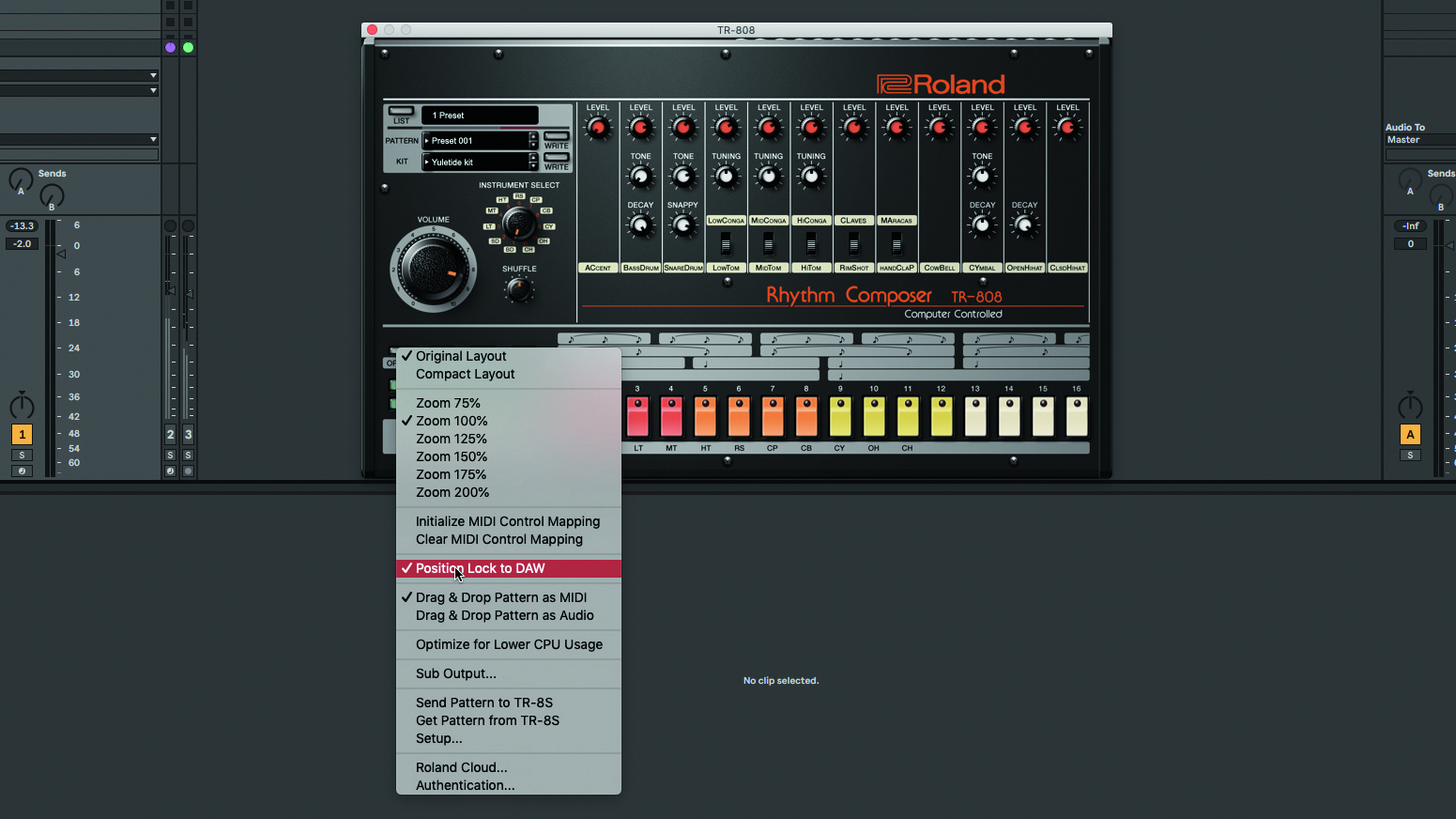Screen dimensions: 1456x819
Task: Step the pattern selector arrows
Action: coord(534,140)
